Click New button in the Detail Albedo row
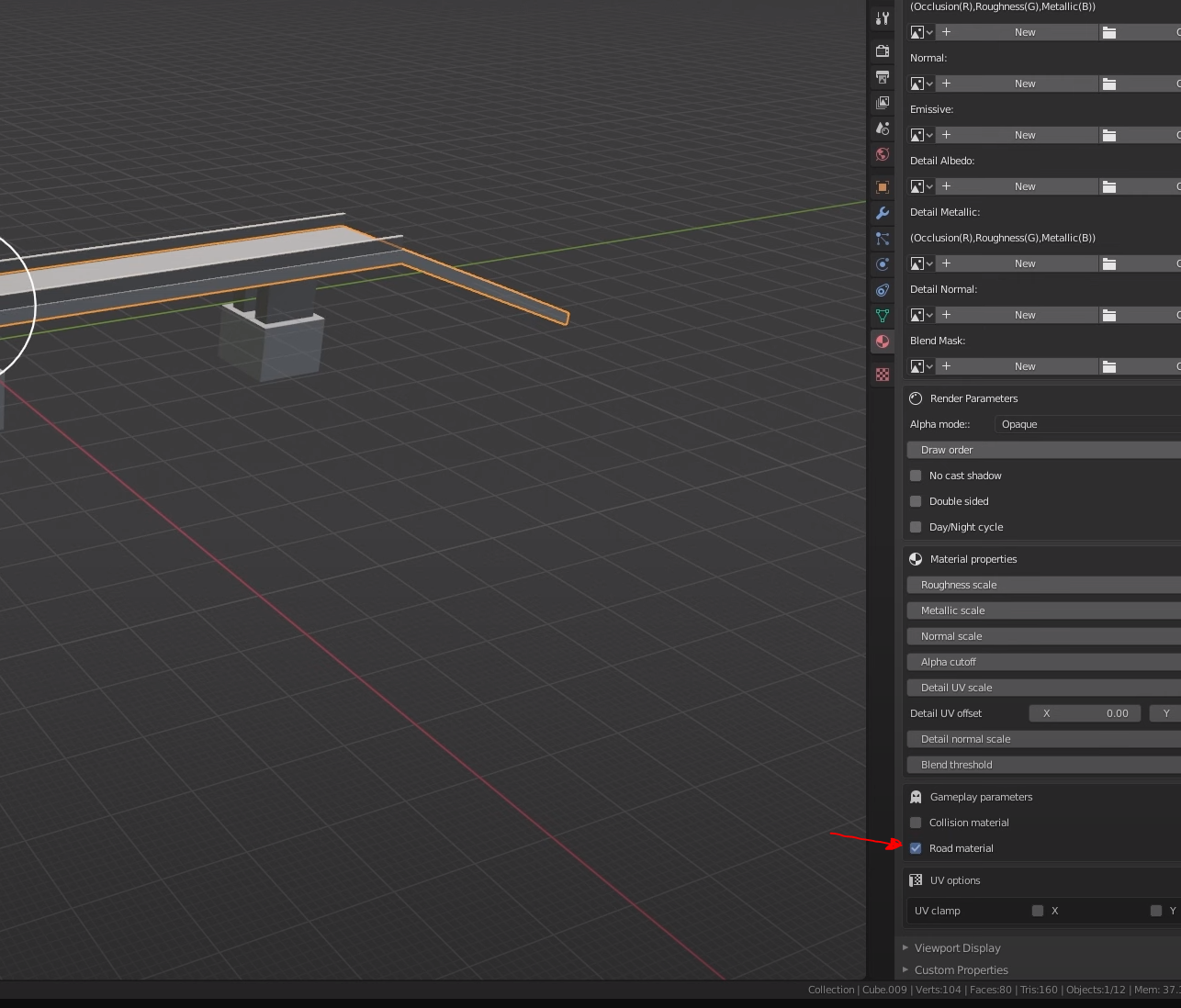Image resolution: width=1181 pixels, height=1008 pixels. pyautogui.click(x=1017, y=186)
